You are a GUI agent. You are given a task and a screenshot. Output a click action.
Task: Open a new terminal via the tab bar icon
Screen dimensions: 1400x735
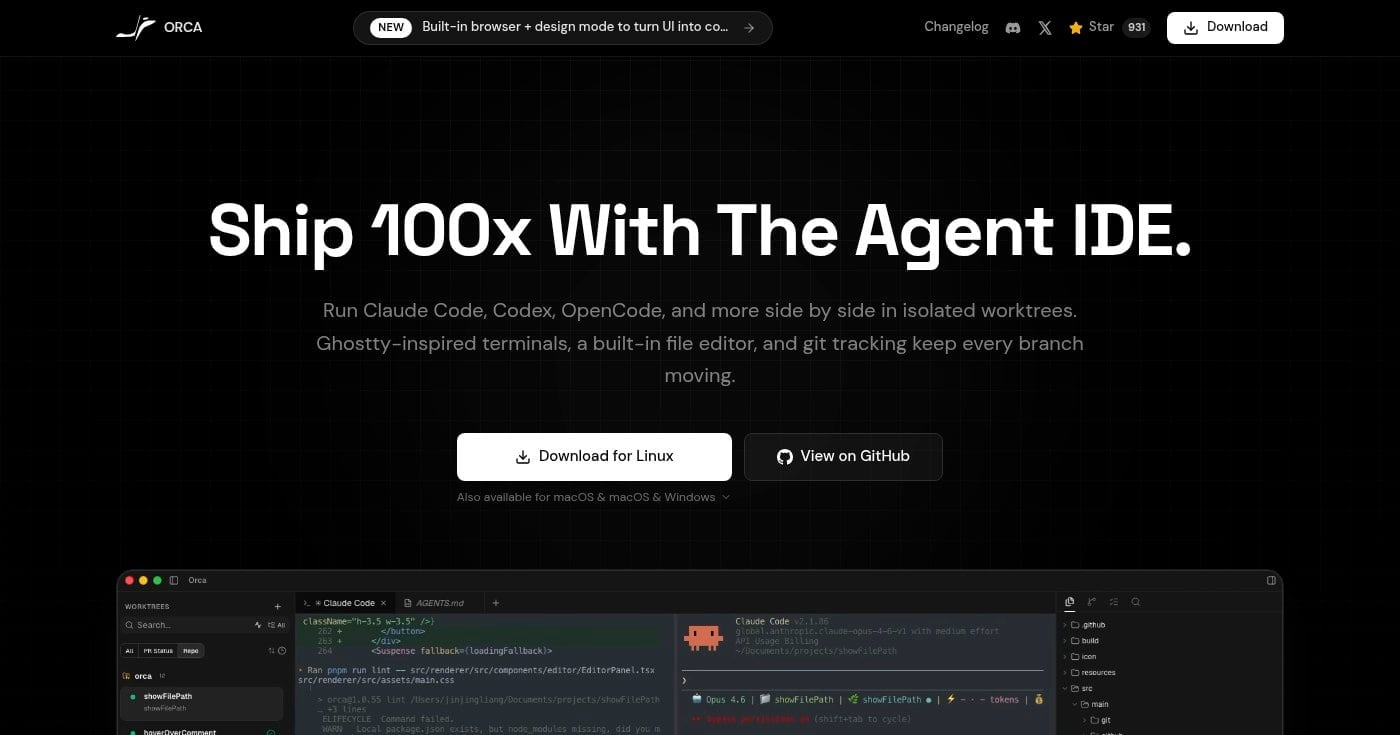495,602
